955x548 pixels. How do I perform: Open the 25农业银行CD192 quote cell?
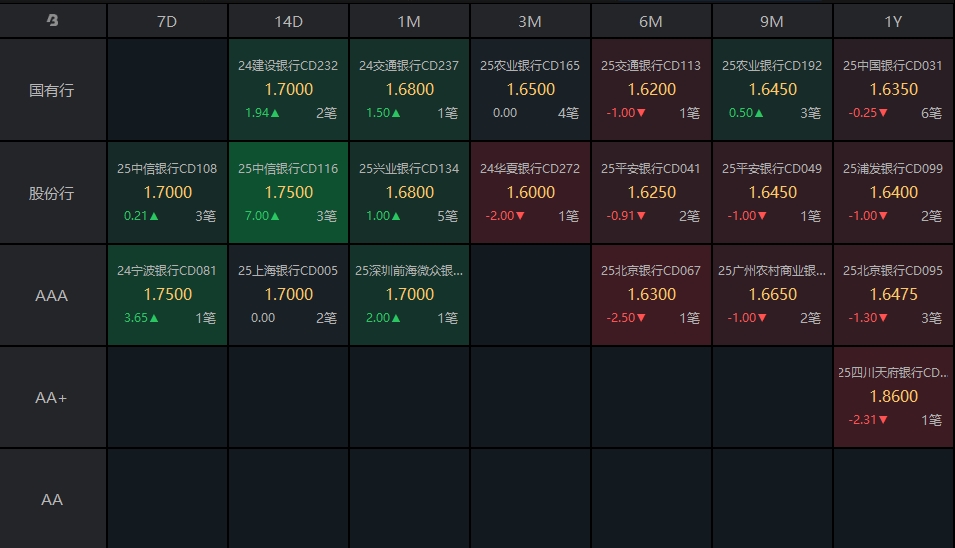pyautogui.click(x=772, y=90)
